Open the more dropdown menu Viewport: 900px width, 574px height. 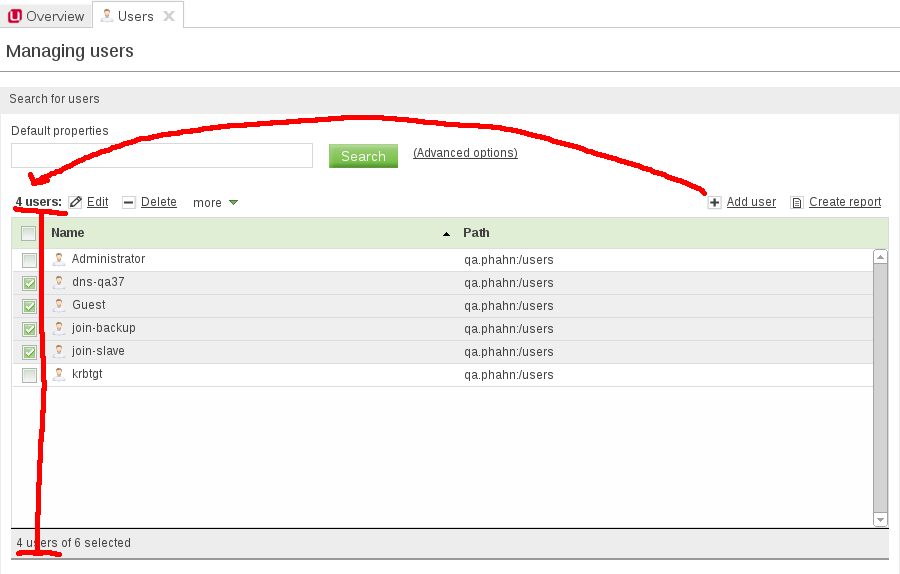pyautogui.click(x=215, y=203)
